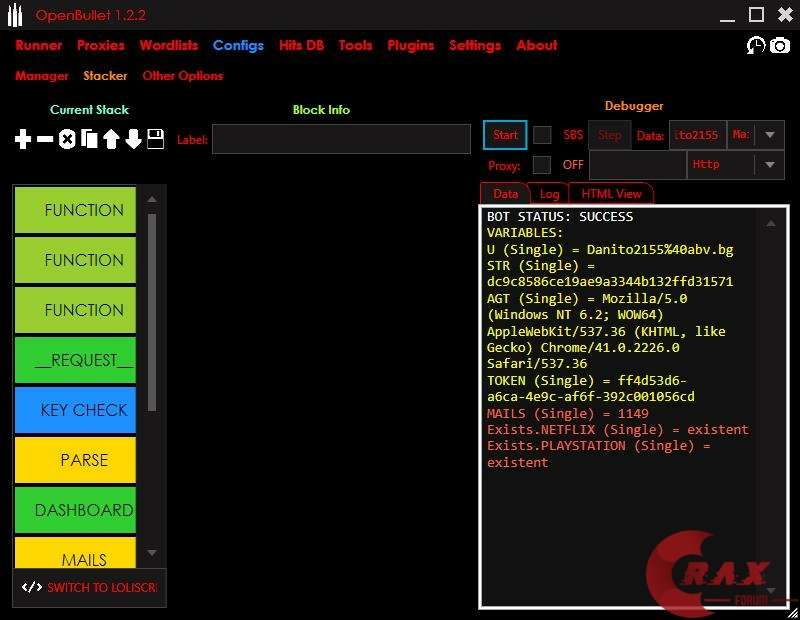Click the debugger output scroll-down arrow
Image resolution: width=800 pixels, height=620 pixels.
[770, 590]
